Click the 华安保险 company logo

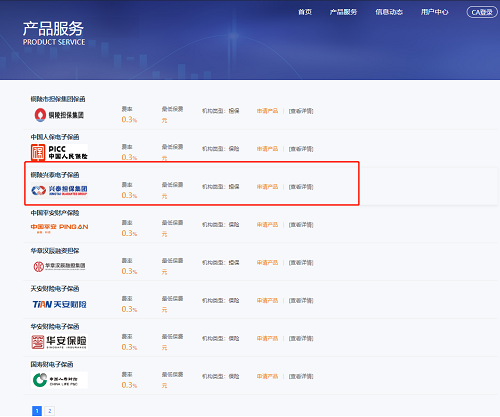click(x=59, y=342)
